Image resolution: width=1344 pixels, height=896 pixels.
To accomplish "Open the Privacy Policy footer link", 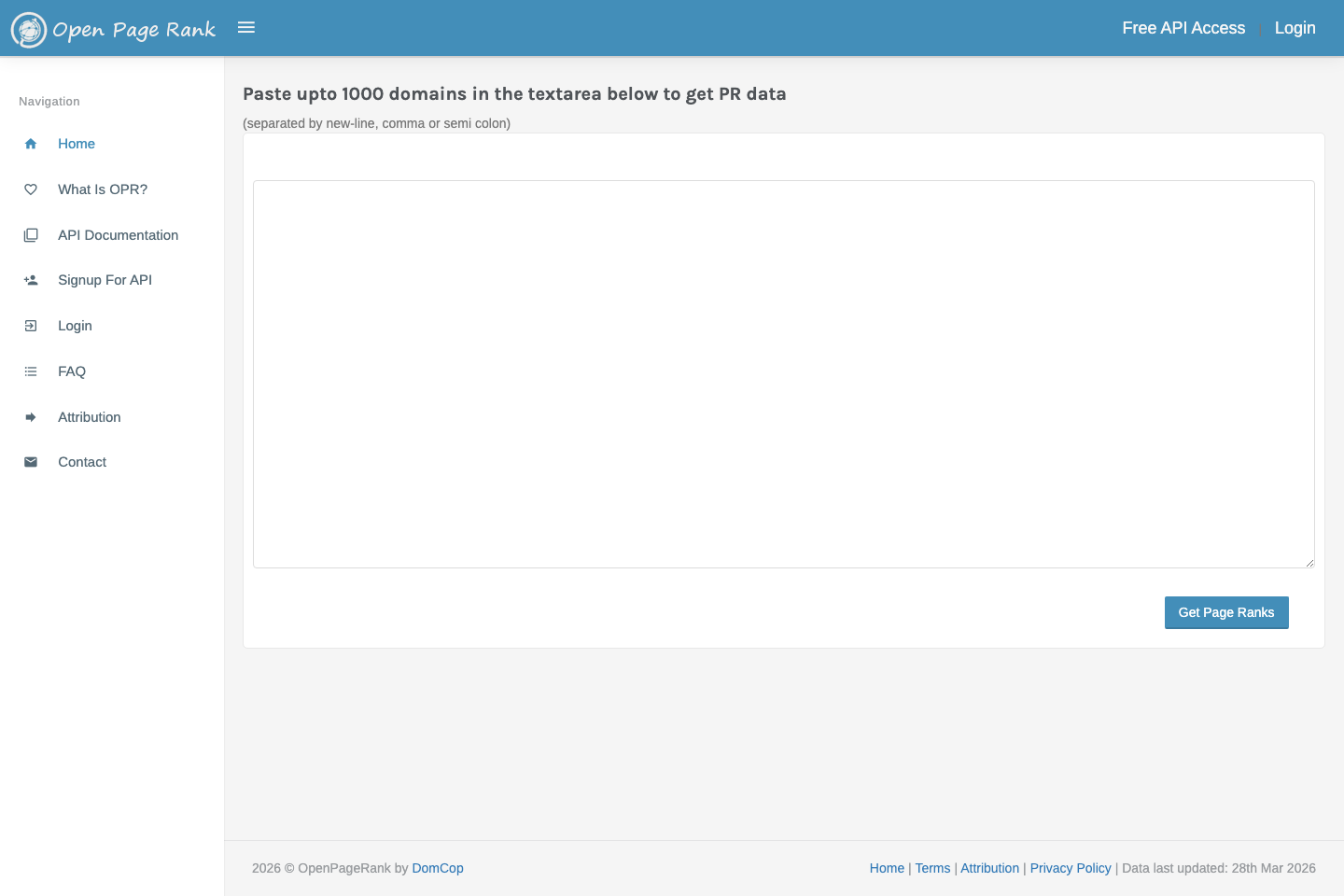I will click(1070, 868).
